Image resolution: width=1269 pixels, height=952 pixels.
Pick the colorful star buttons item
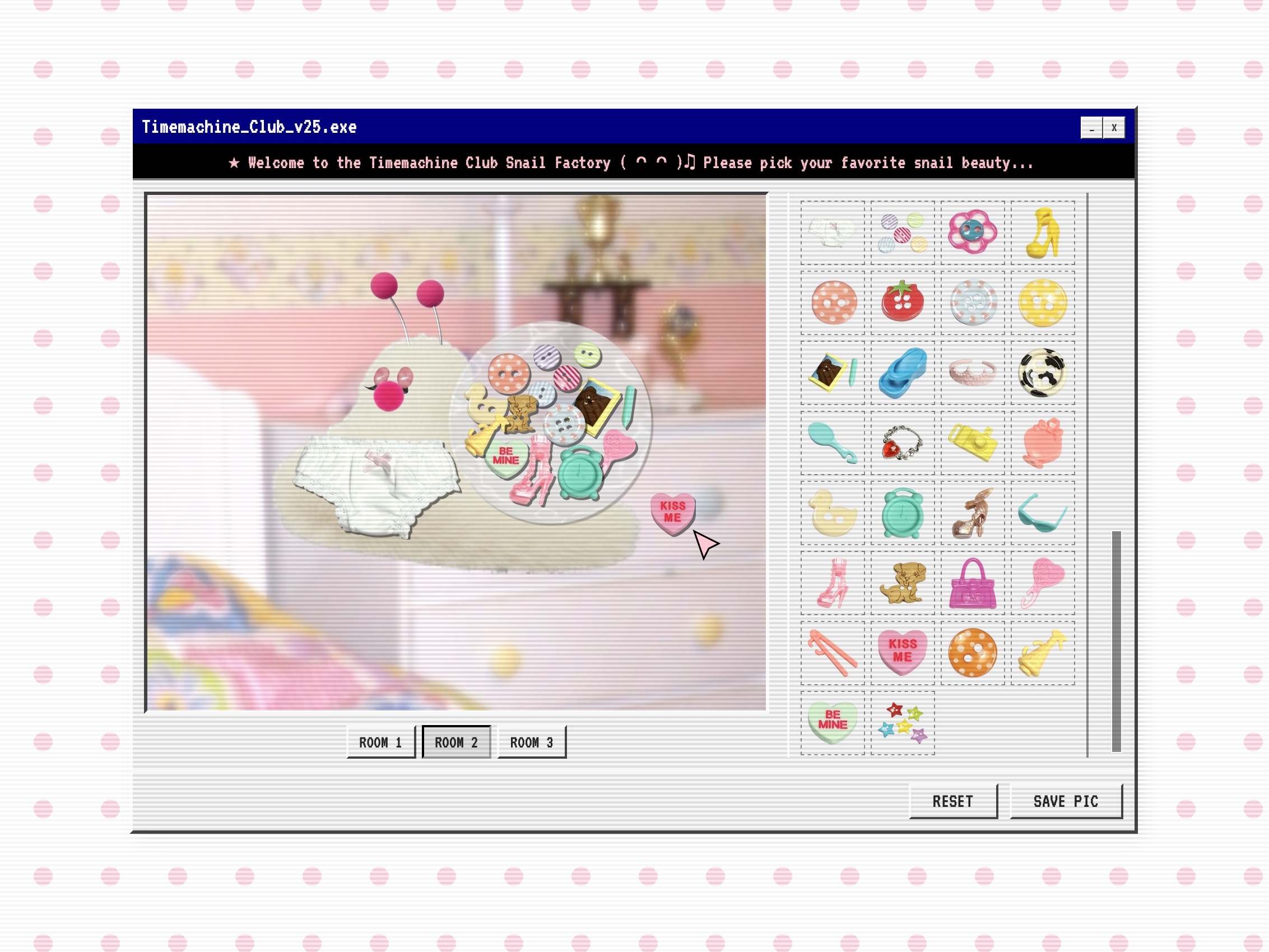pos(903,722)
